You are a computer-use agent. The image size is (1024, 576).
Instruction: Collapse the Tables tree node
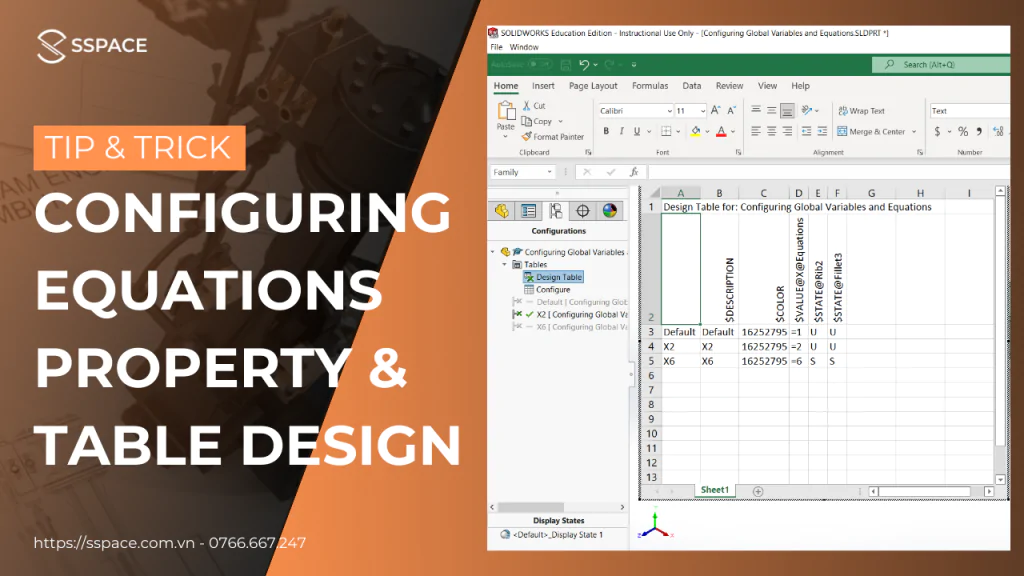504,264
